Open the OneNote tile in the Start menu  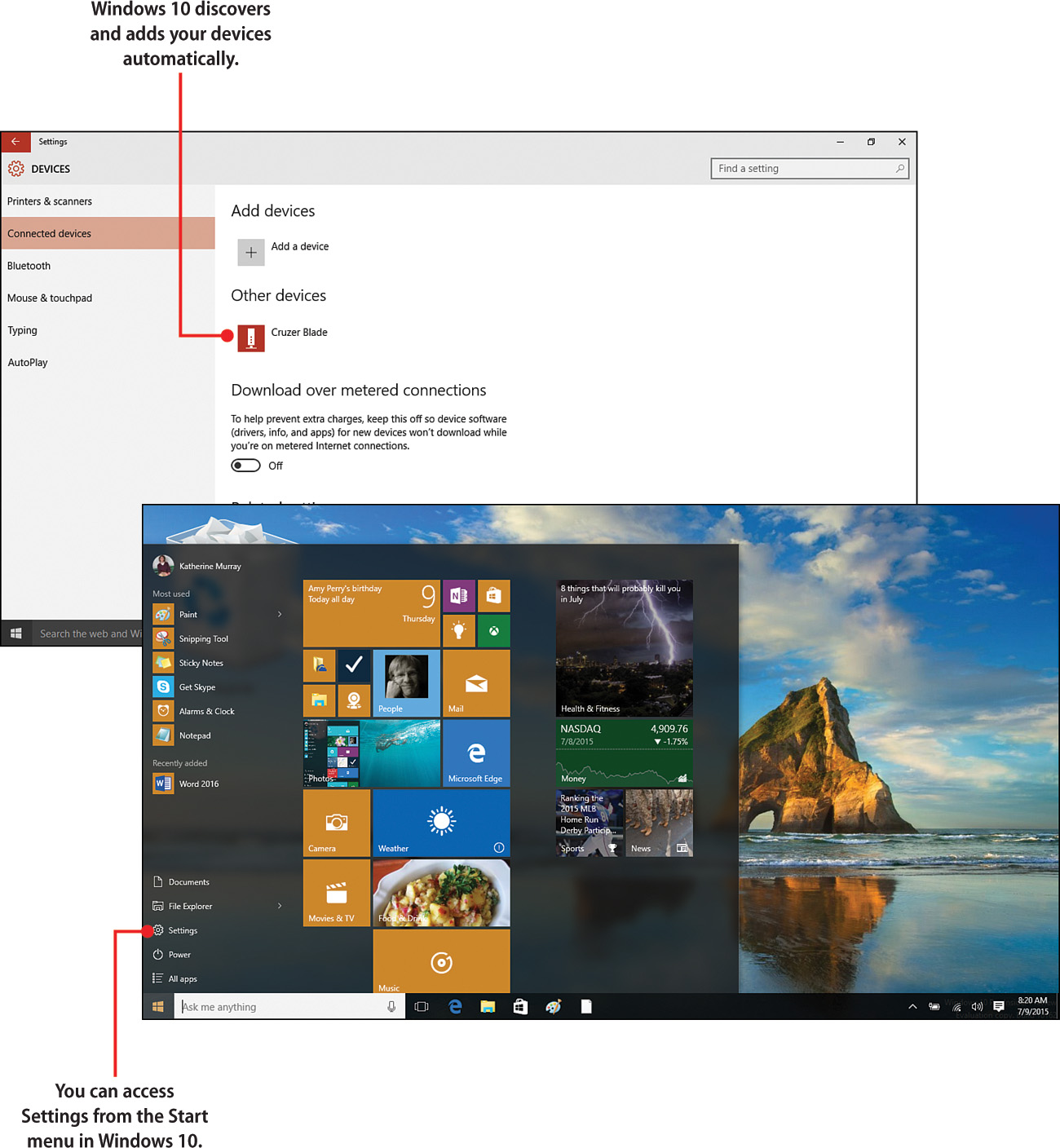point(459,596)
